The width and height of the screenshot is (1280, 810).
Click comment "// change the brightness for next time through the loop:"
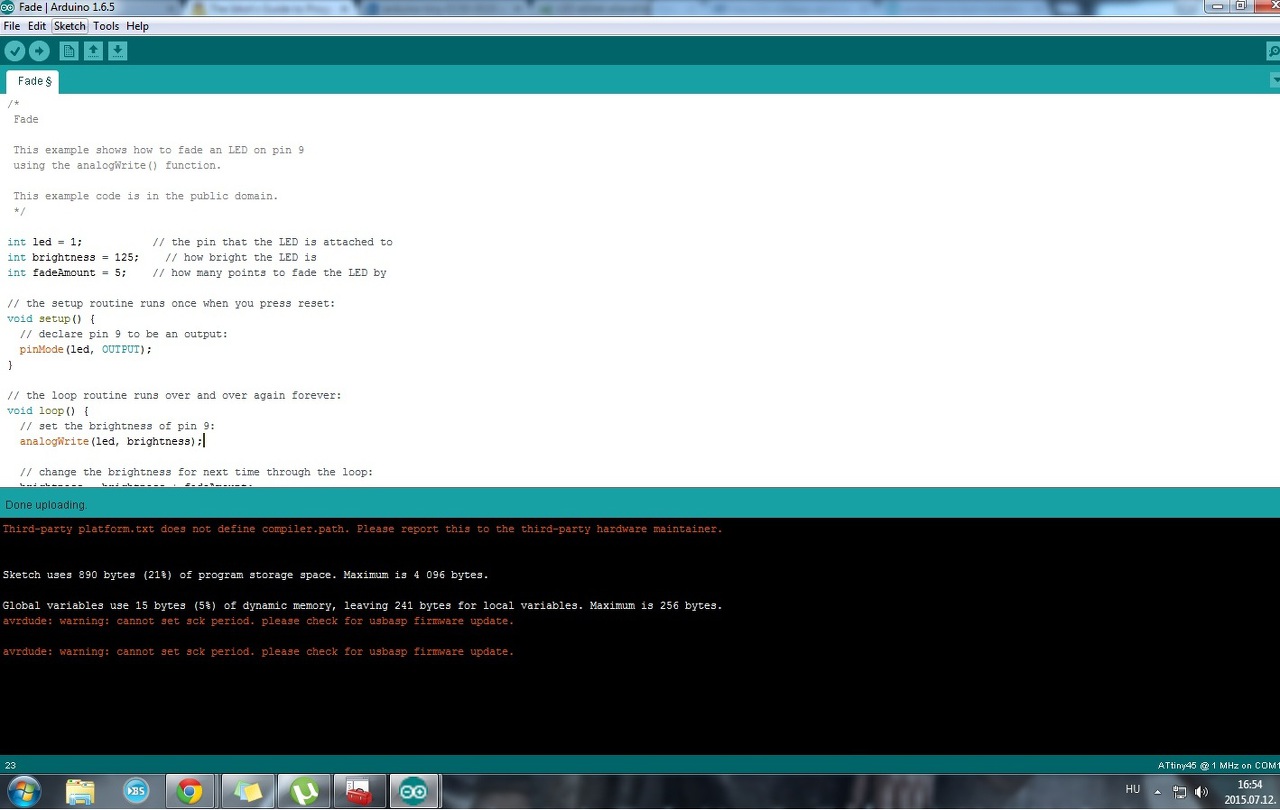point(196,472)
